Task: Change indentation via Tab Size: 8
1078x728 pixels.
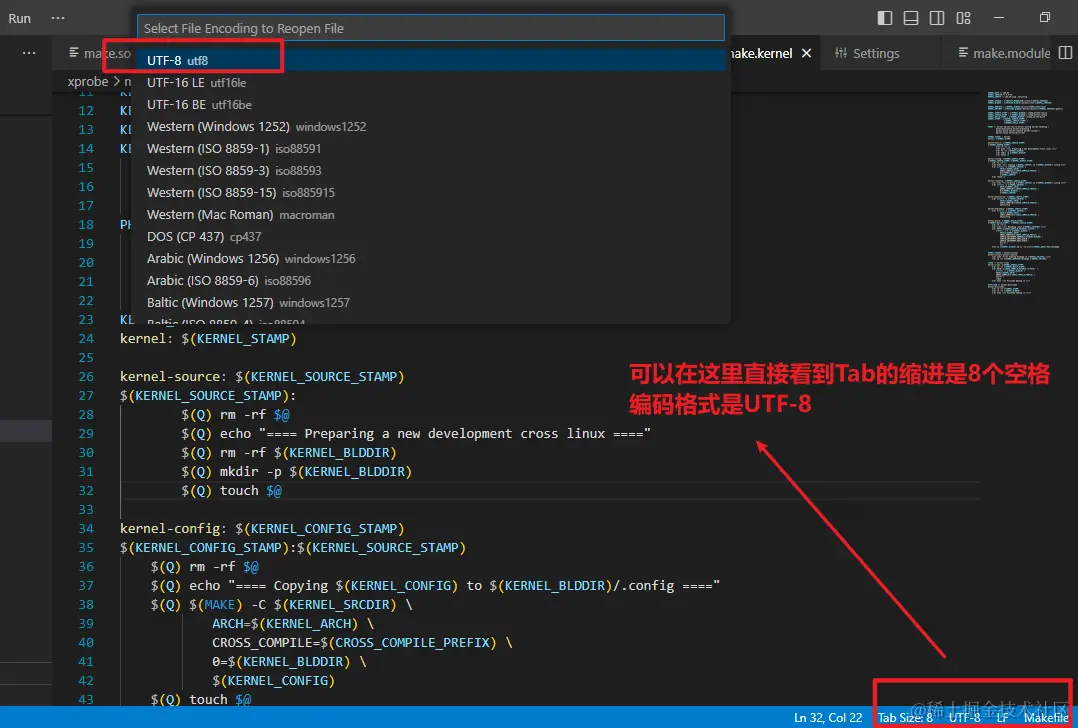Action: click(905, 718)
